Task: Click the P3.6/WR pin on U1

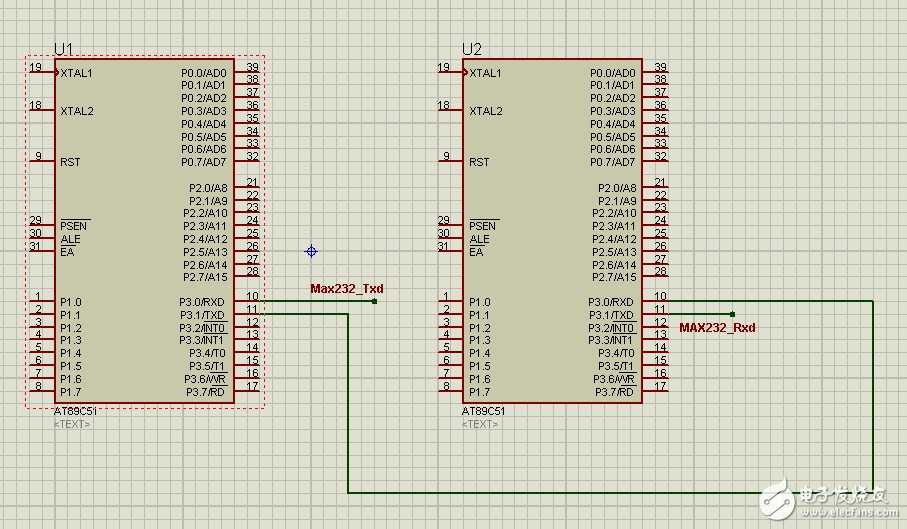Action: (205, 379)
